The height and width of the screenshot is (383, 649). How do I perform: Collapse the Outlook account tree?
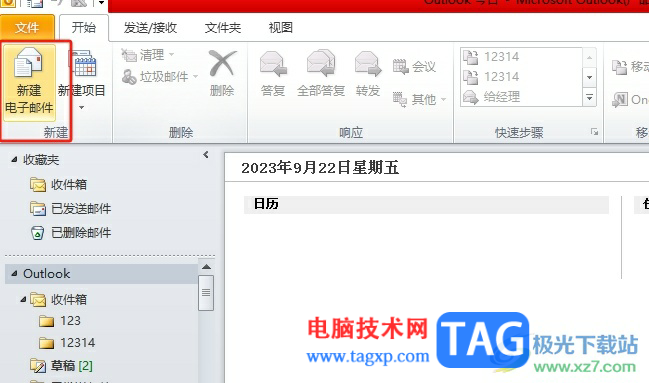[x=14, y=274]
